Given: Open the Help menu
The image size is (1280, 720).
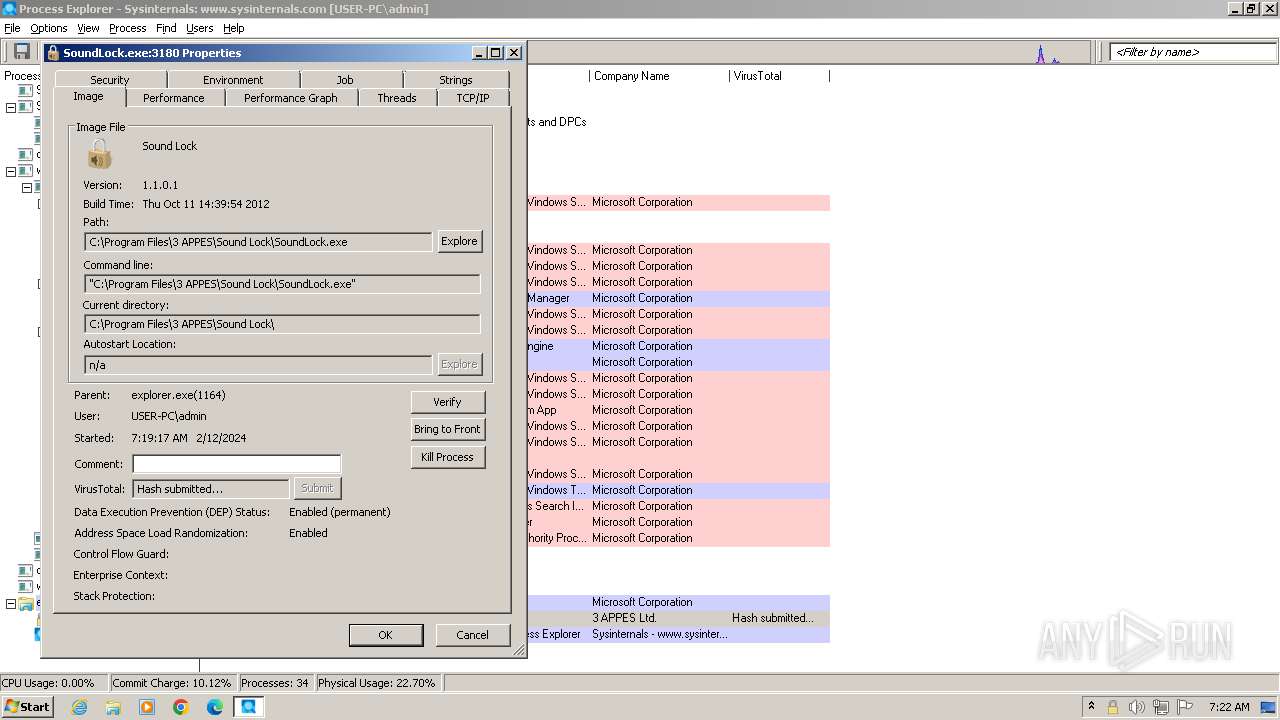Looking at the screenshot, I should pos(233,28).
